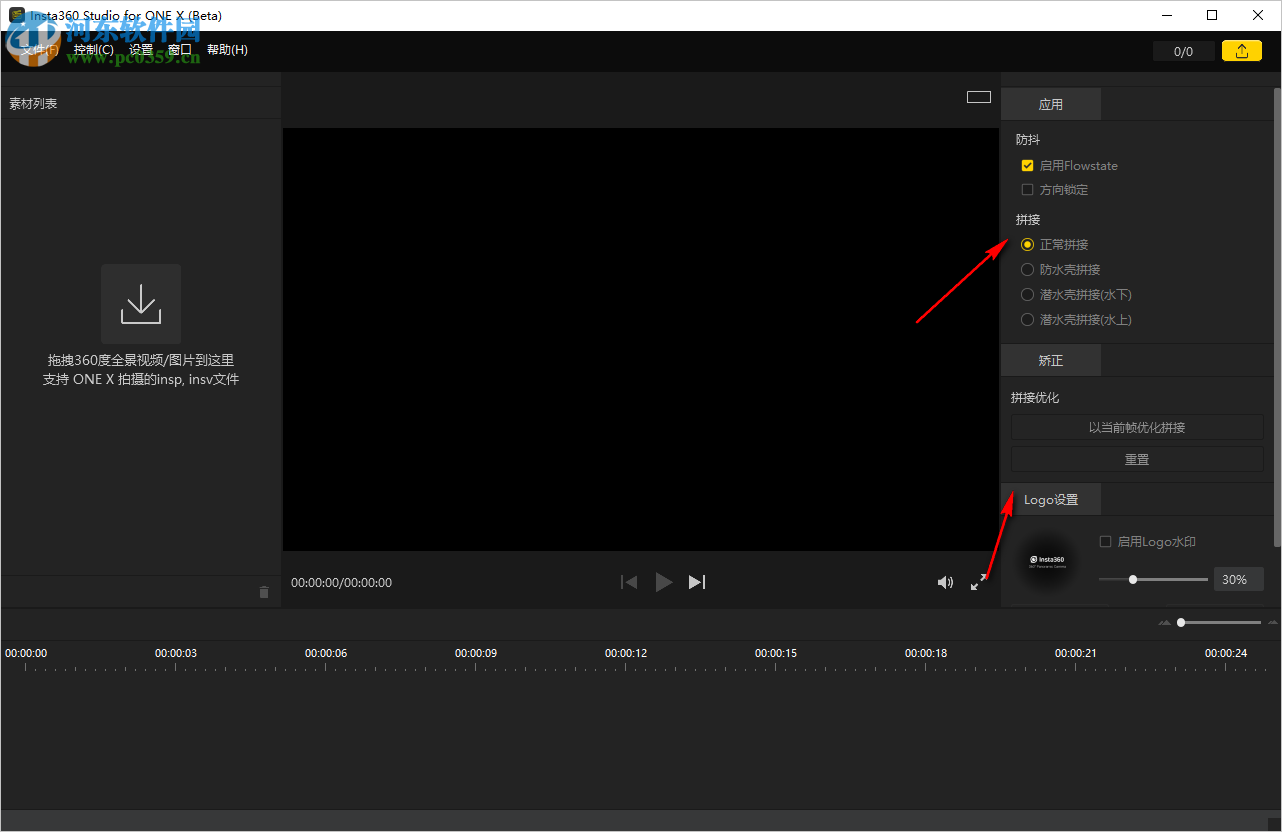Click the yellow export button
The height and width of the screenshot is (832, 1282).
point(1241,51)
